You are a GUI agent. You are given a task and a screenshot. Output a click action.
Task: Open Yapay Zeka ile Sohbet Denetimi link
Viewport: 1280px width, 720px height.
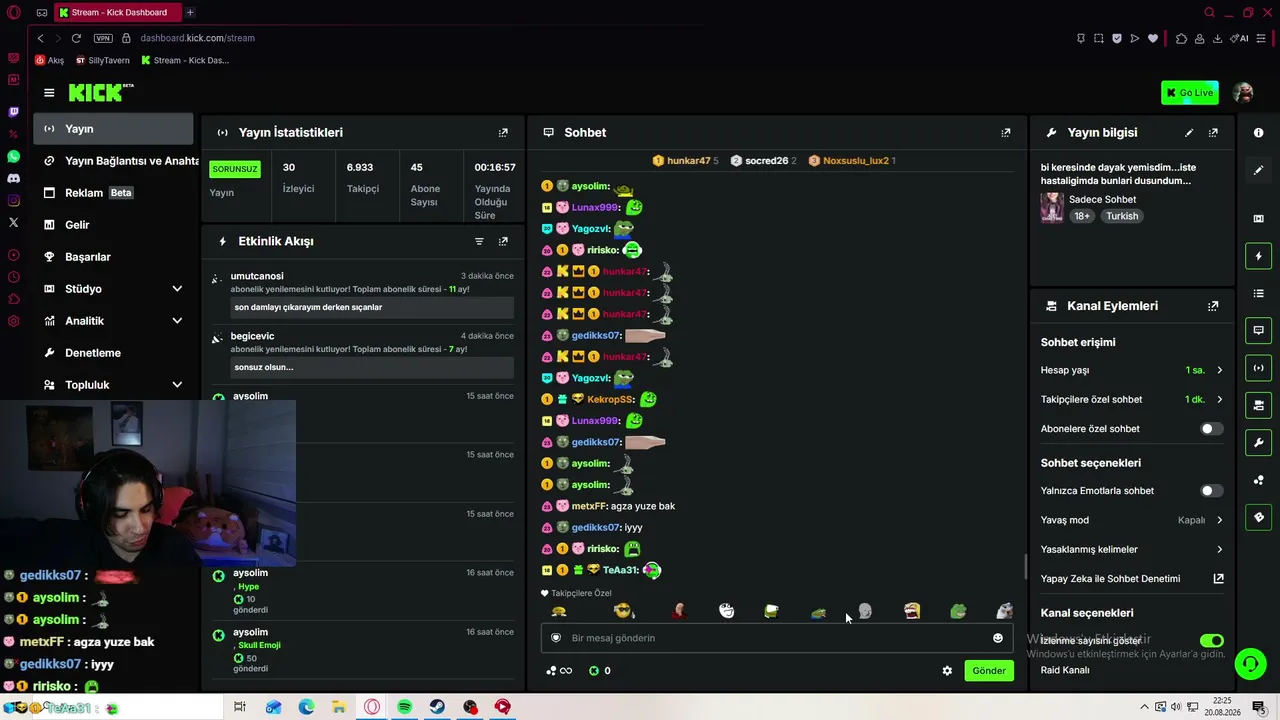click(x=1132, y=579)
